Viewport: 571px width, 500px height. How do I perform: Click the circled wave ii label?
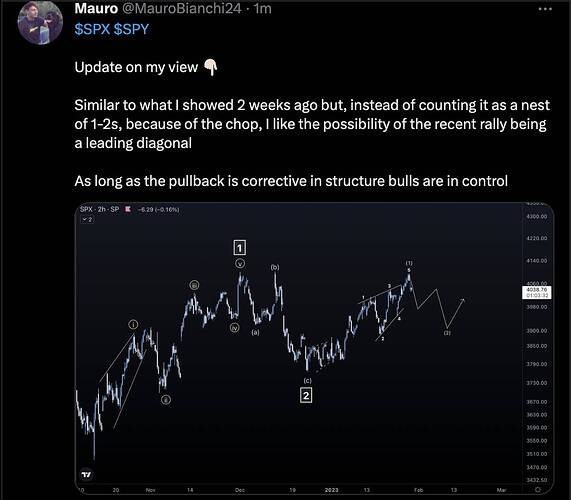pyautogui.click(x=166, y=400)
